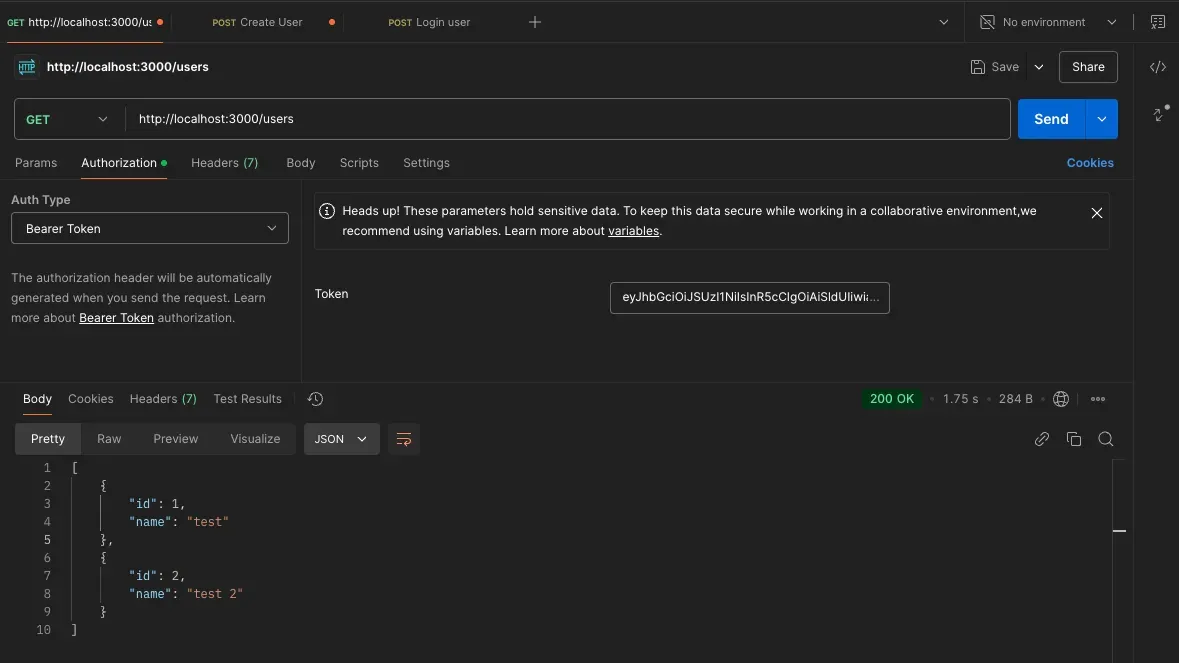Follow the Cookies link
This screenshot has width=1179, height=663.
coord(1089,163)
